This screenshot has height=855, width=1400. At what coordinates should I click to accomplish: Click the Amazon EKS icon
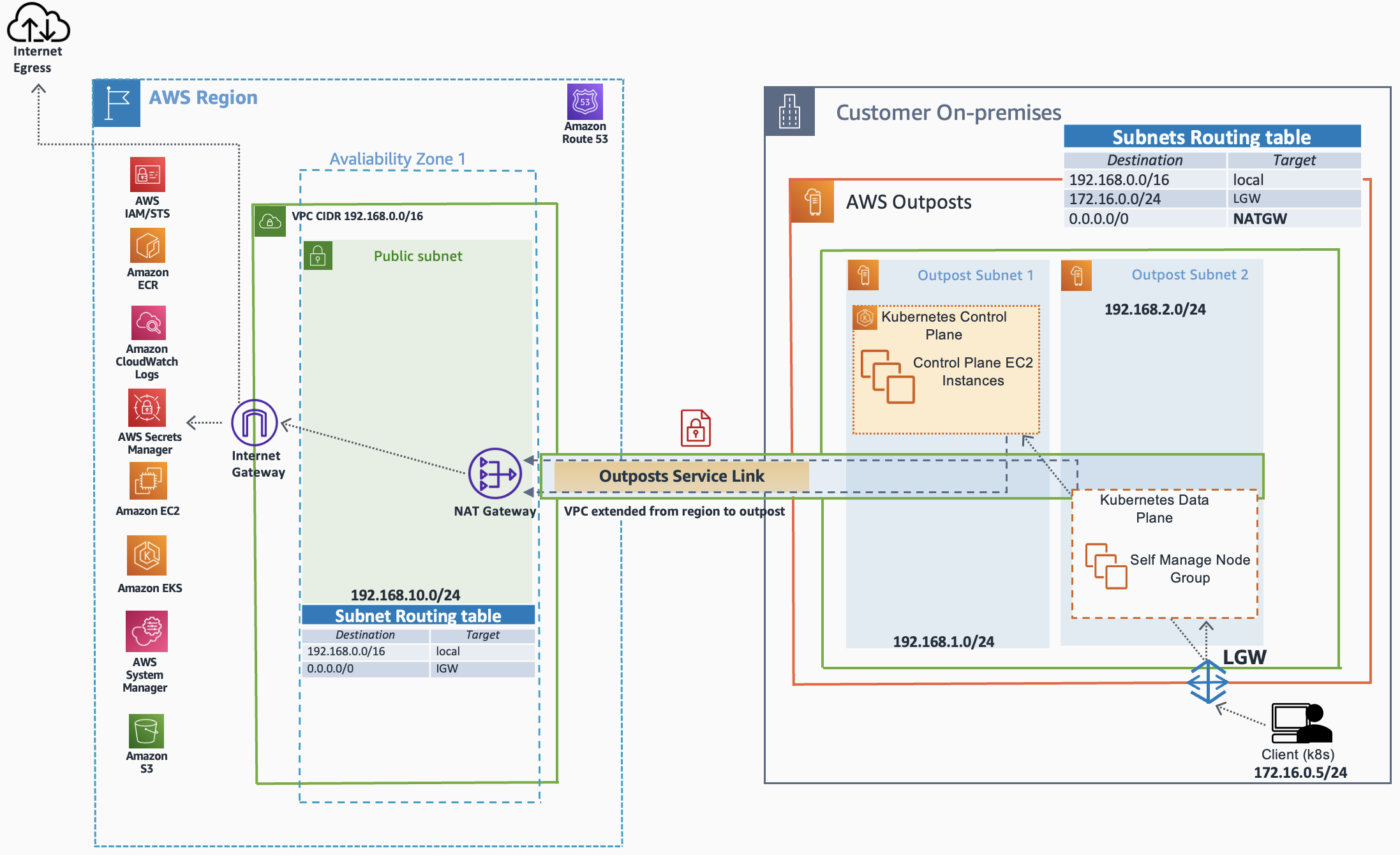pyautogui.click(x=147, y=556)
